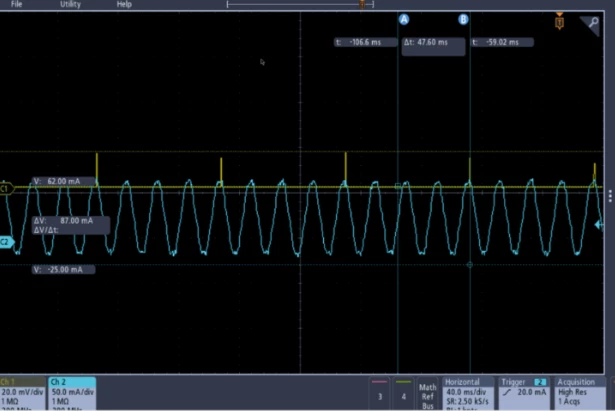Select the orange trigger position marker
Screen dimensions: 615x411
point(560,22)
